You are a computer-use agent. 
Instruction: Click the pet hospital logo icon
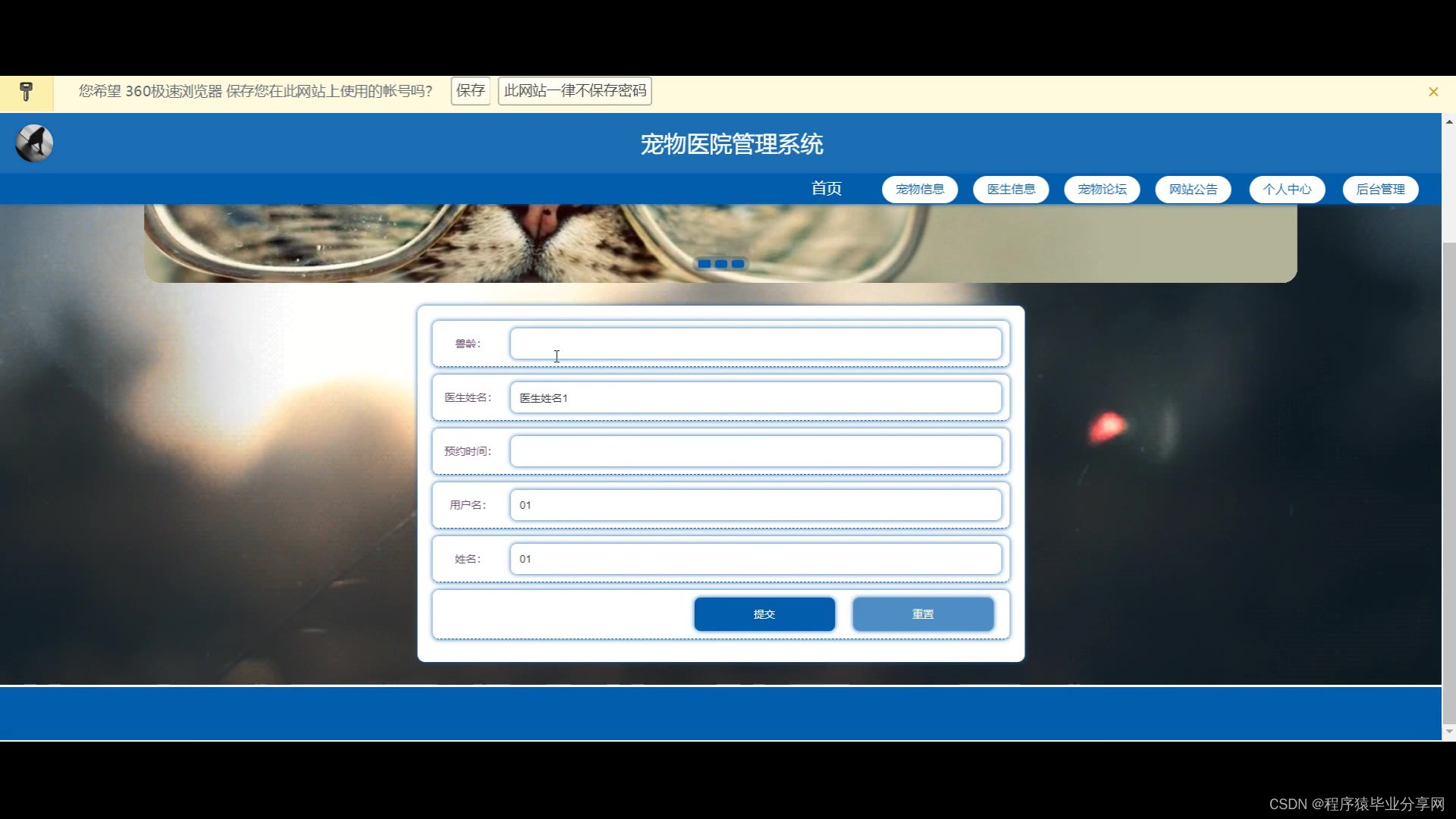click(34, 143)
